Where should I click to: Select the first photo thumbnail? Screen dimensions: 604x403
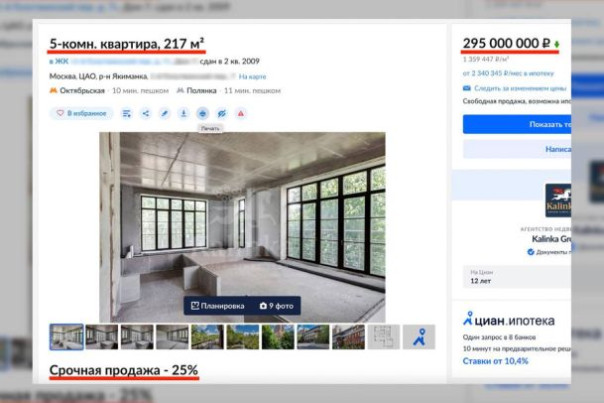(67, 337)
